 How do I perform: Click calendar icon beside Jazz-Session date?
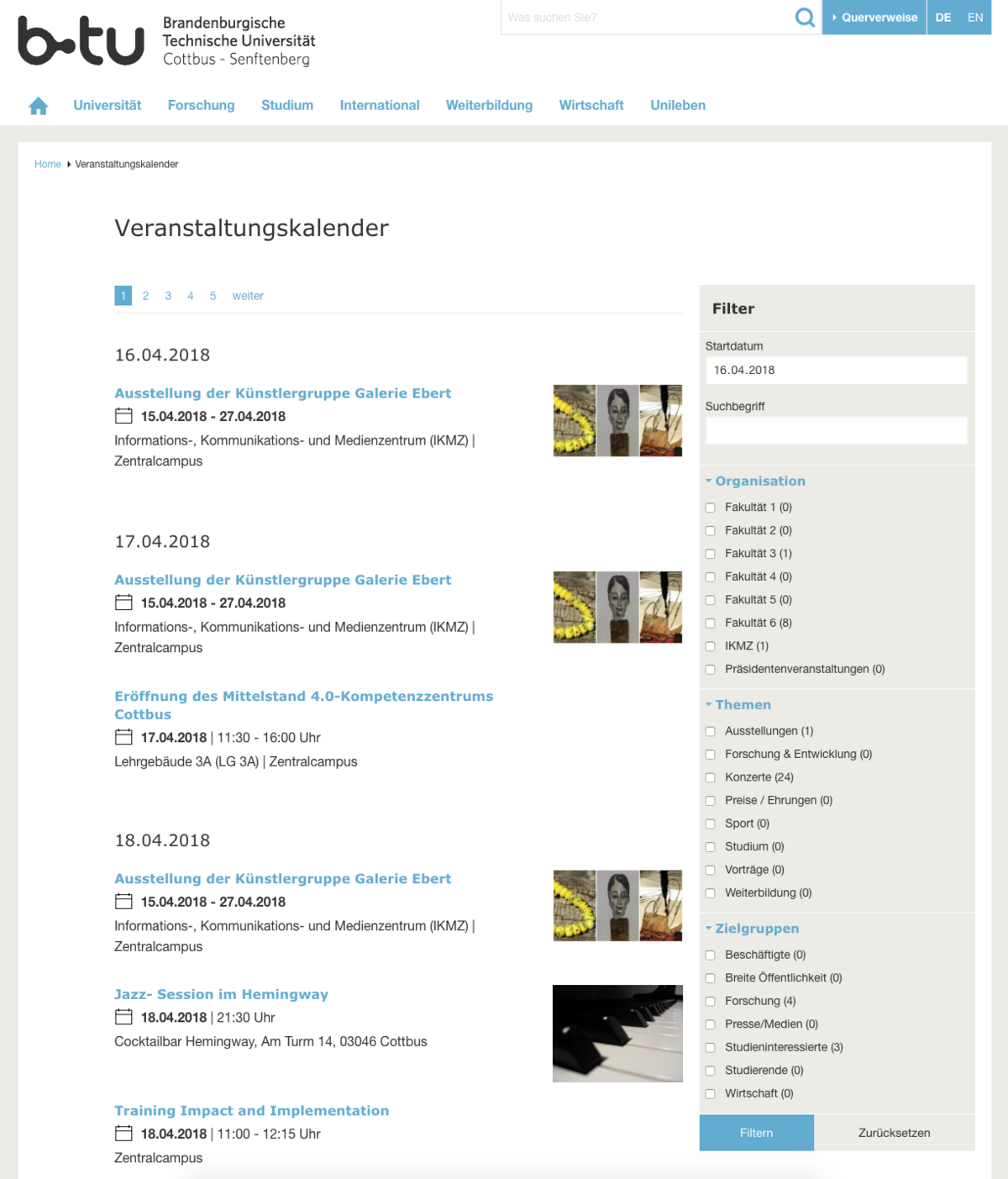(x=123, y=1017)
